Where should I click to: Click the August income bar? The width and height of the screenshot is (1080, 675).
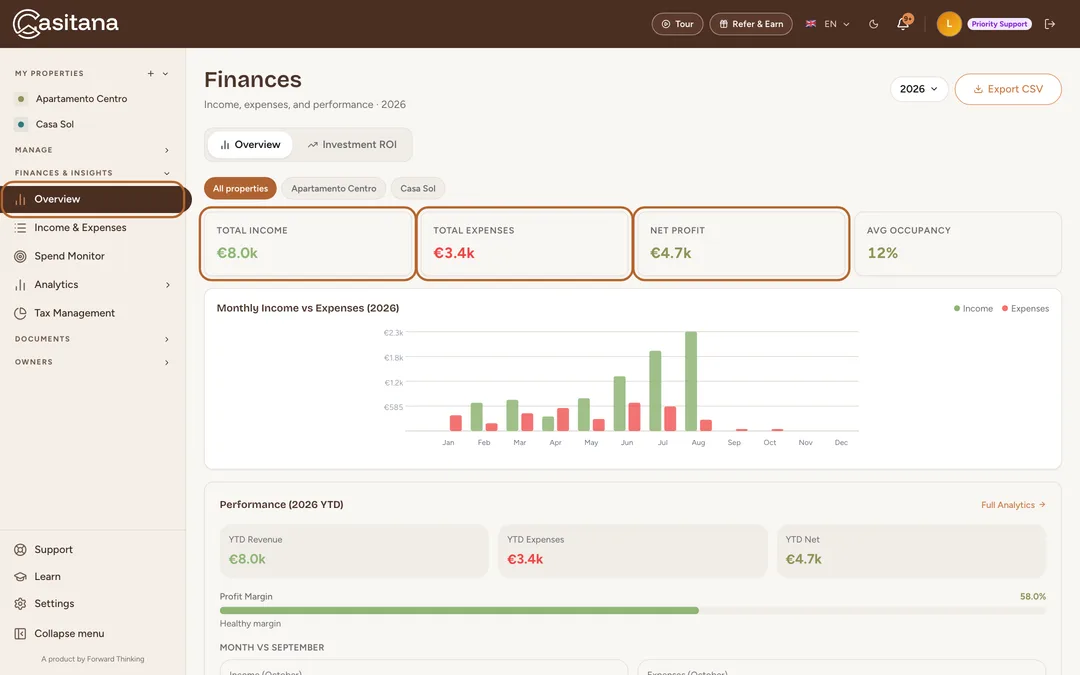click(691, 381)
